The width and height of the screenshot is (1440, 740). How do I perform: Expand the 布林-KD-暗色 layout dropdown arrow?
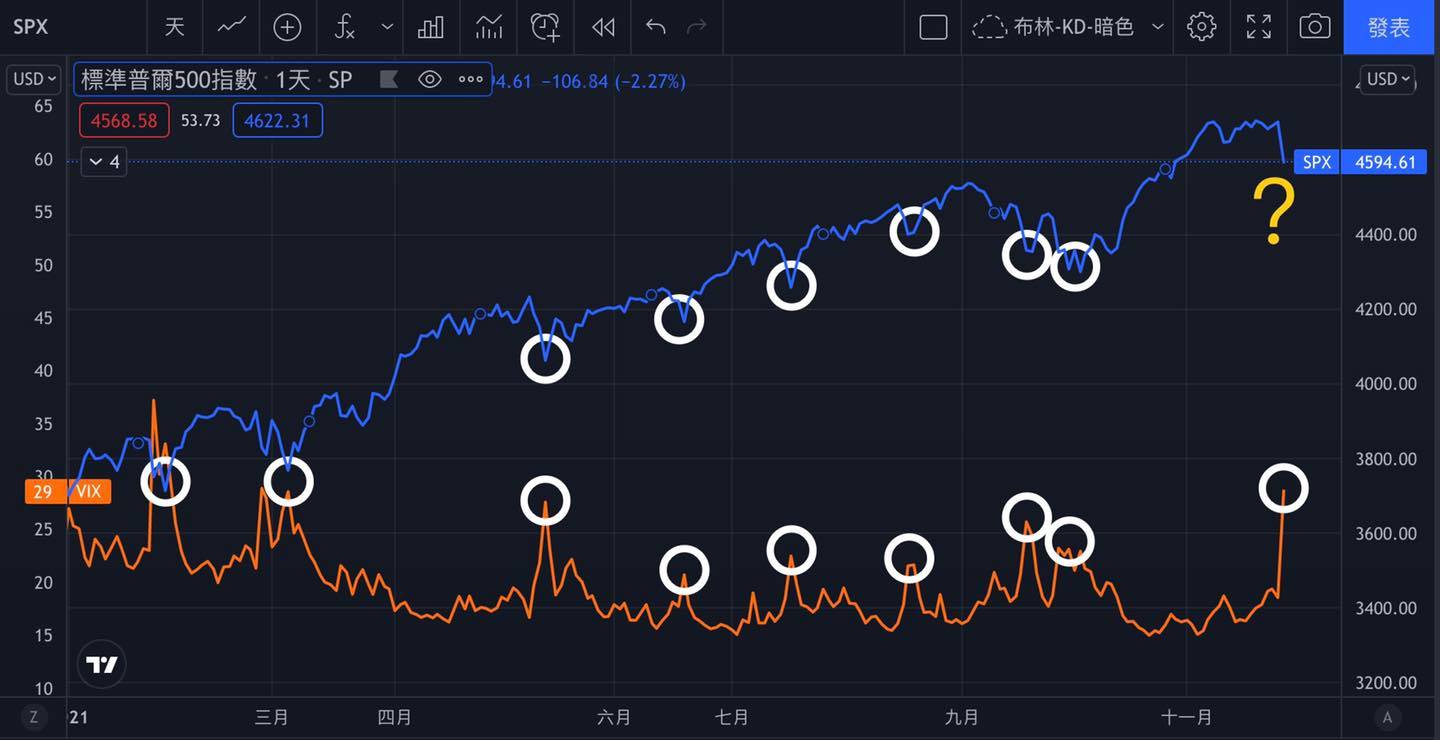pyautogui.click(x=1158, y=27)
